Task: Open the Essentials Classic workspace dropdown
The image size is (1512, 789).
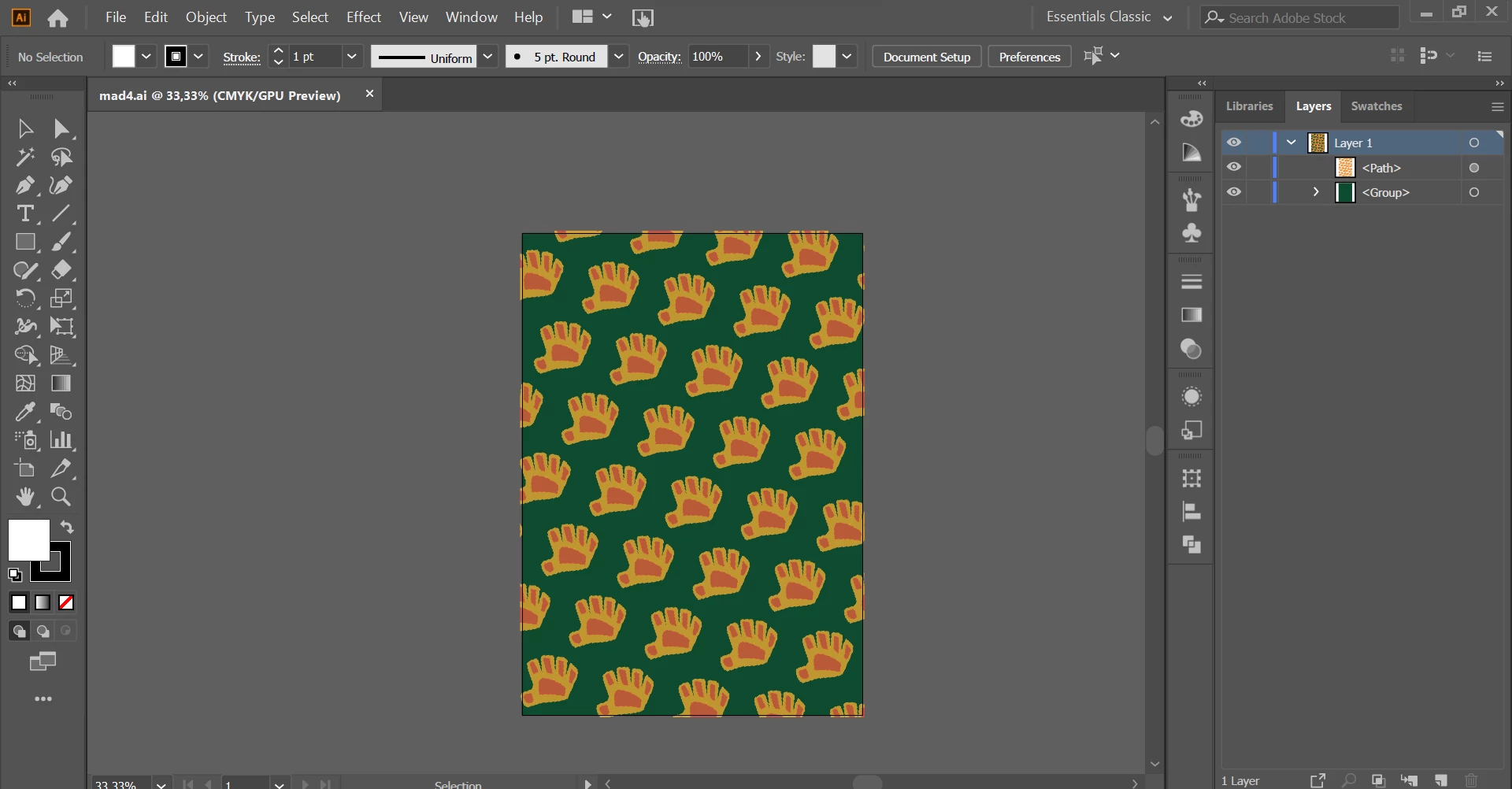Action: (1109, 17)
